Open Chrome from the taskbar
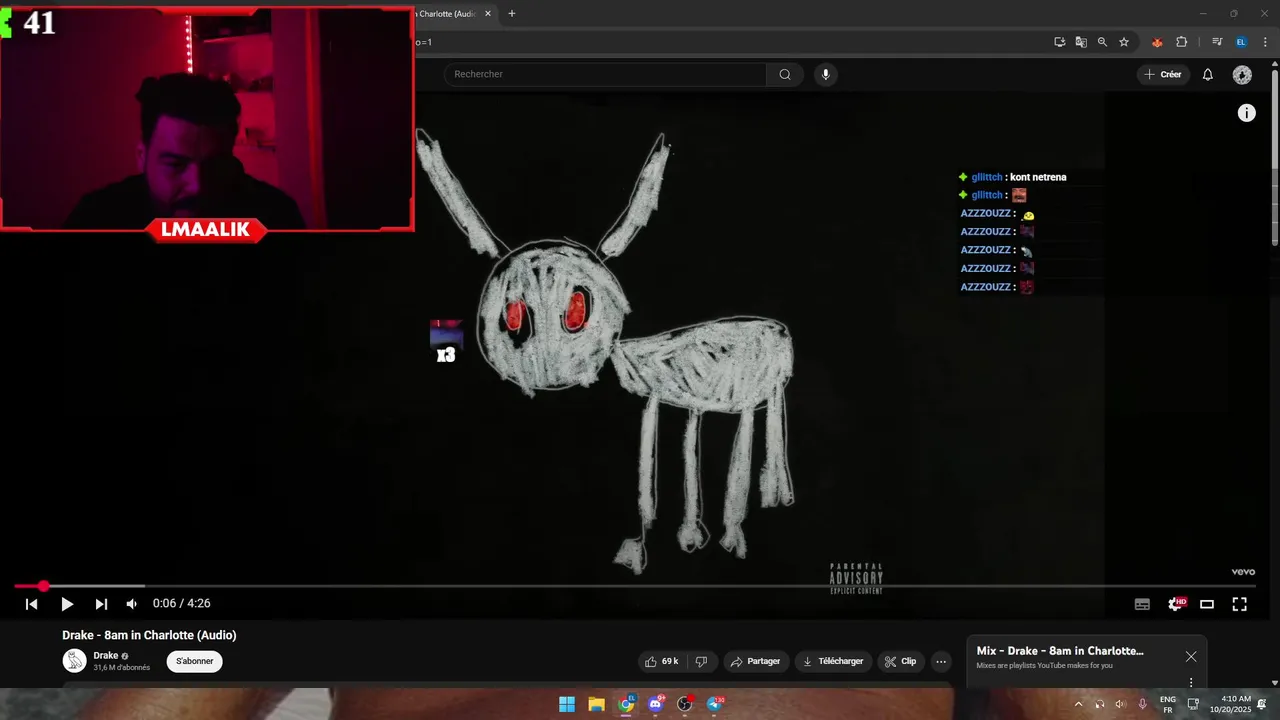 pos(626,704)
